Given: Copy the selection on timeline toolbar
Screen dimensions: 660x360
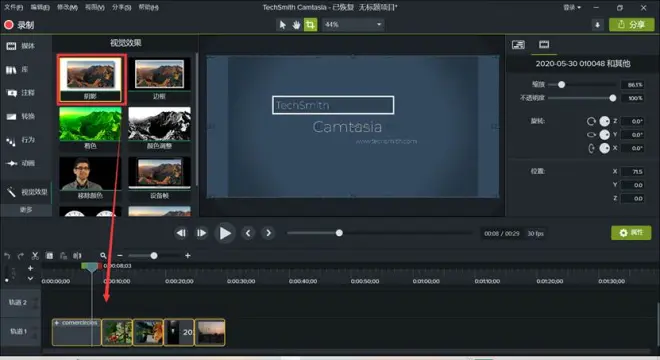Looking at the screenshot, I should (49, 256).
